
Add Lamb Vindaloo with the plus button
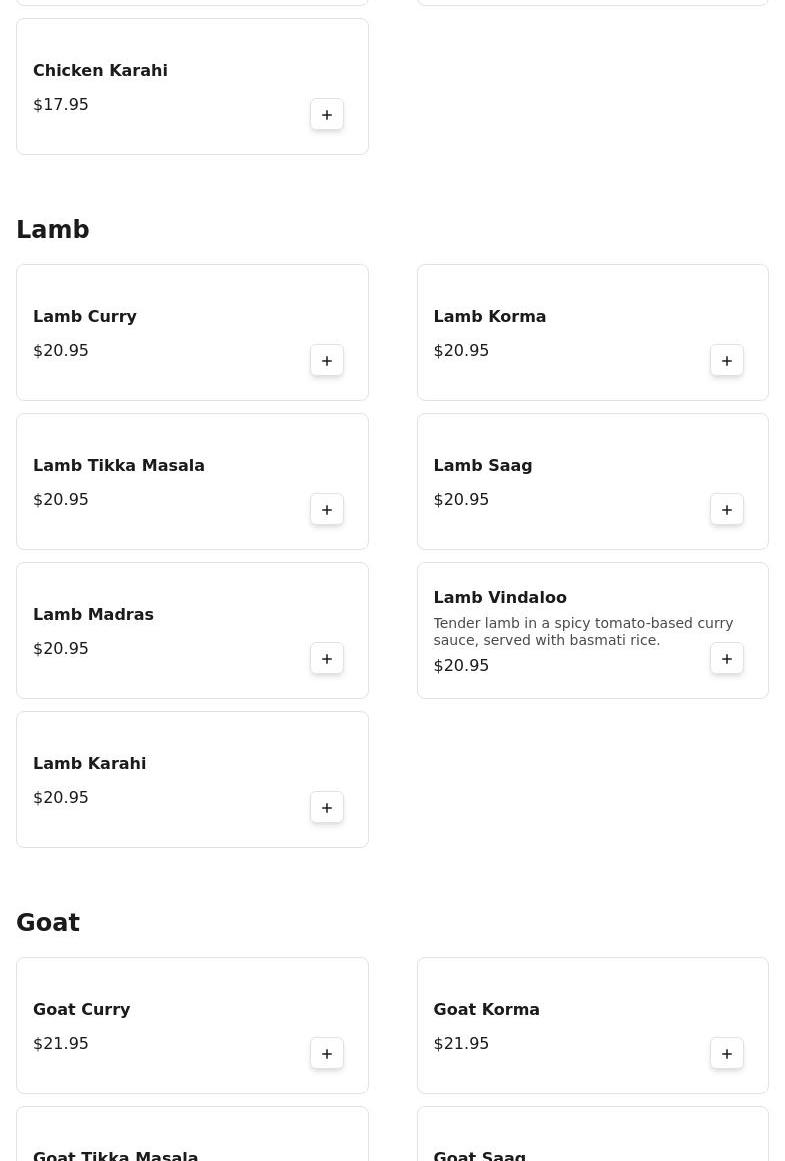[x=727, y=659]
